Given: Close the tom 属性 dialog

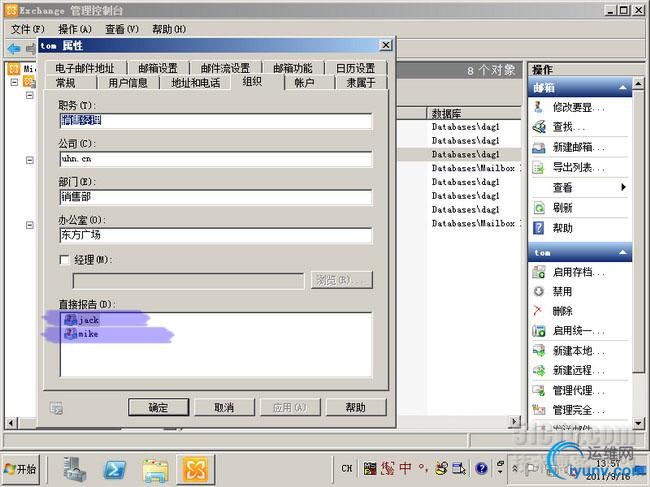Looking at the screenshot, I should pos(386,45).
